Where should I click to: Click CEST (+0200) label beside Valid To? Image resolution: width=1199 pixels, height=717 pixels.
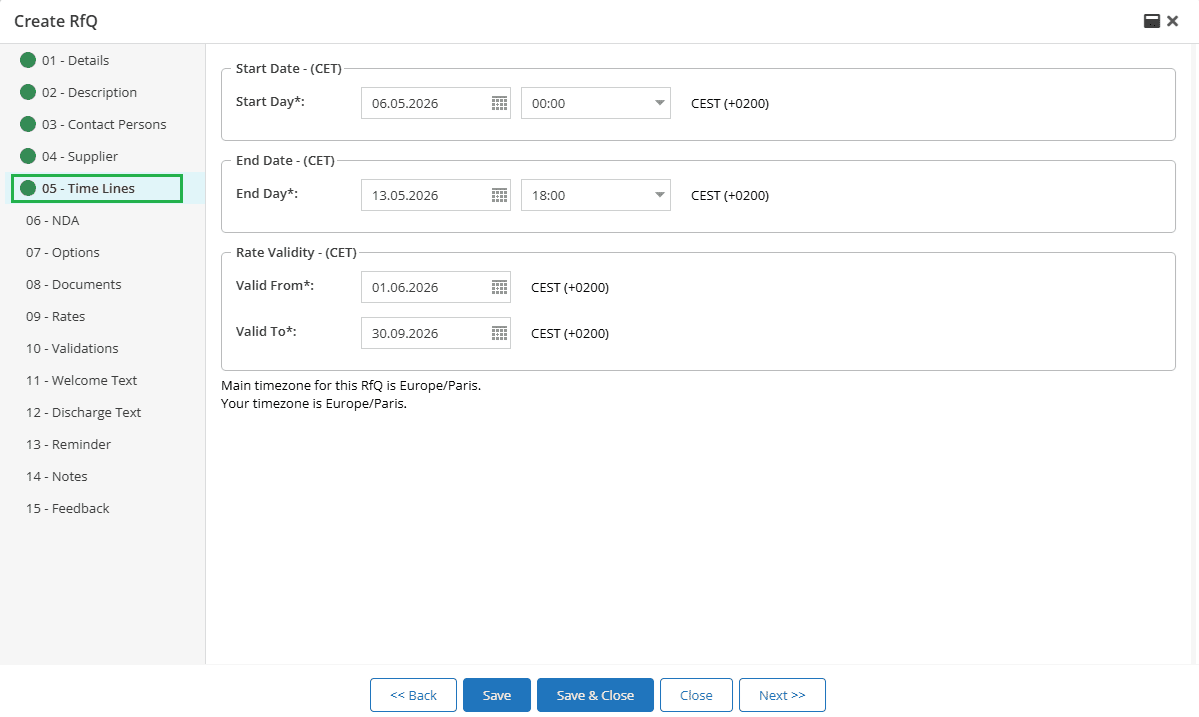coord(570,334)
